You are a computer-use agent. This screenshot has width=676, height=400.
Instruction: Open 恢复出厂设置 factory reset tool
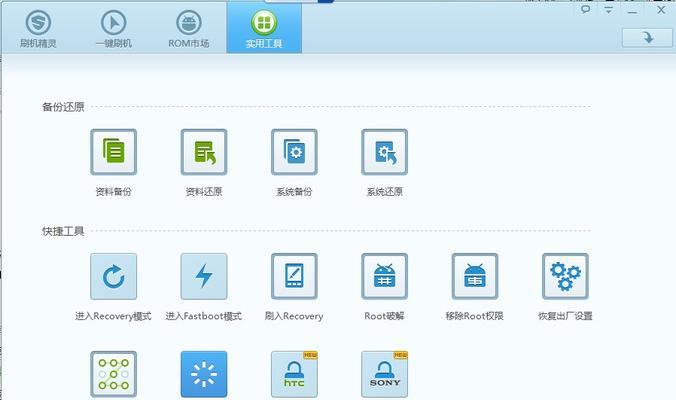pos(565,276)
